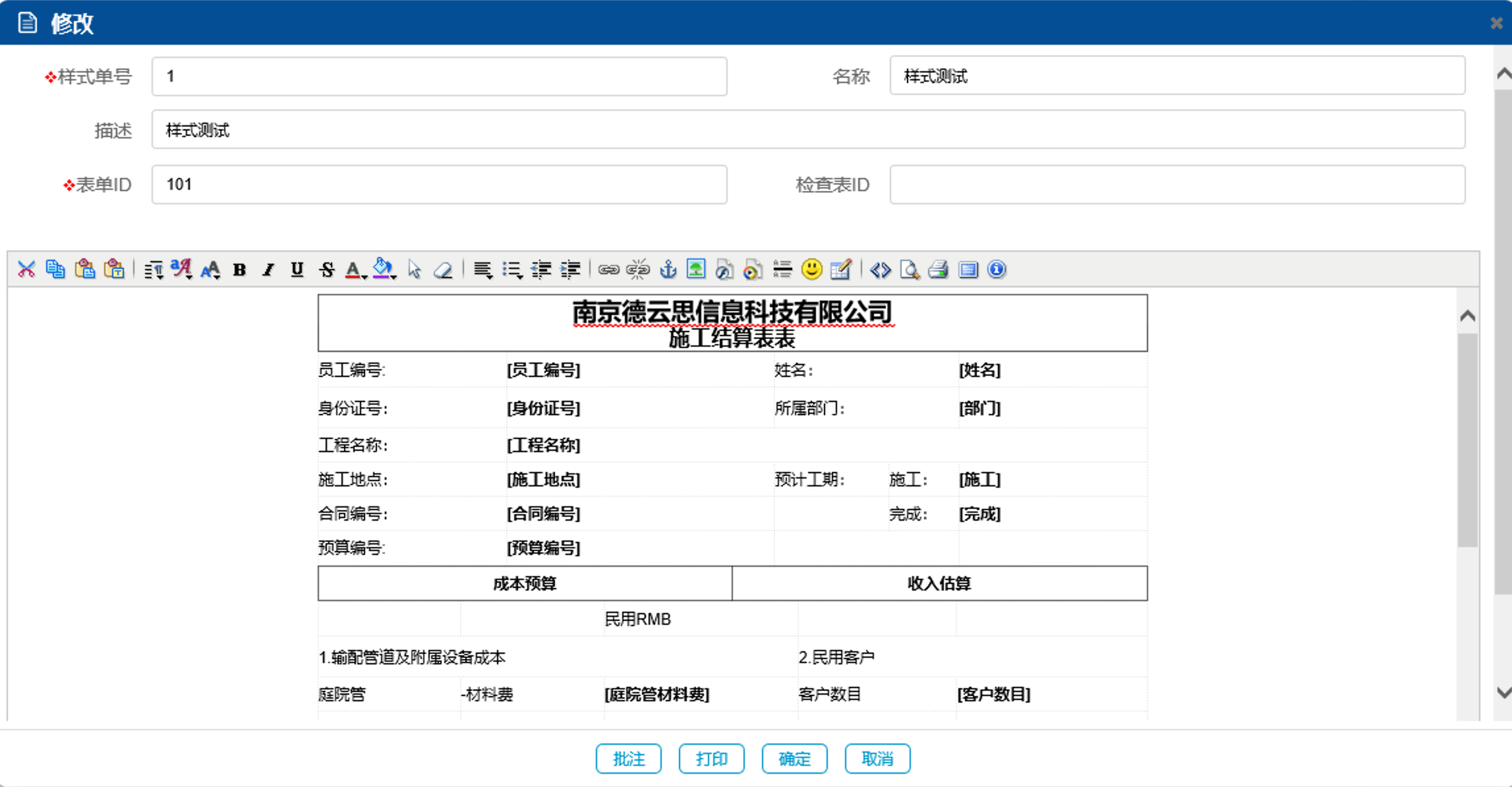Click the printer icon in the editor toolbar
1512x787 pixels.
(938, 270)
